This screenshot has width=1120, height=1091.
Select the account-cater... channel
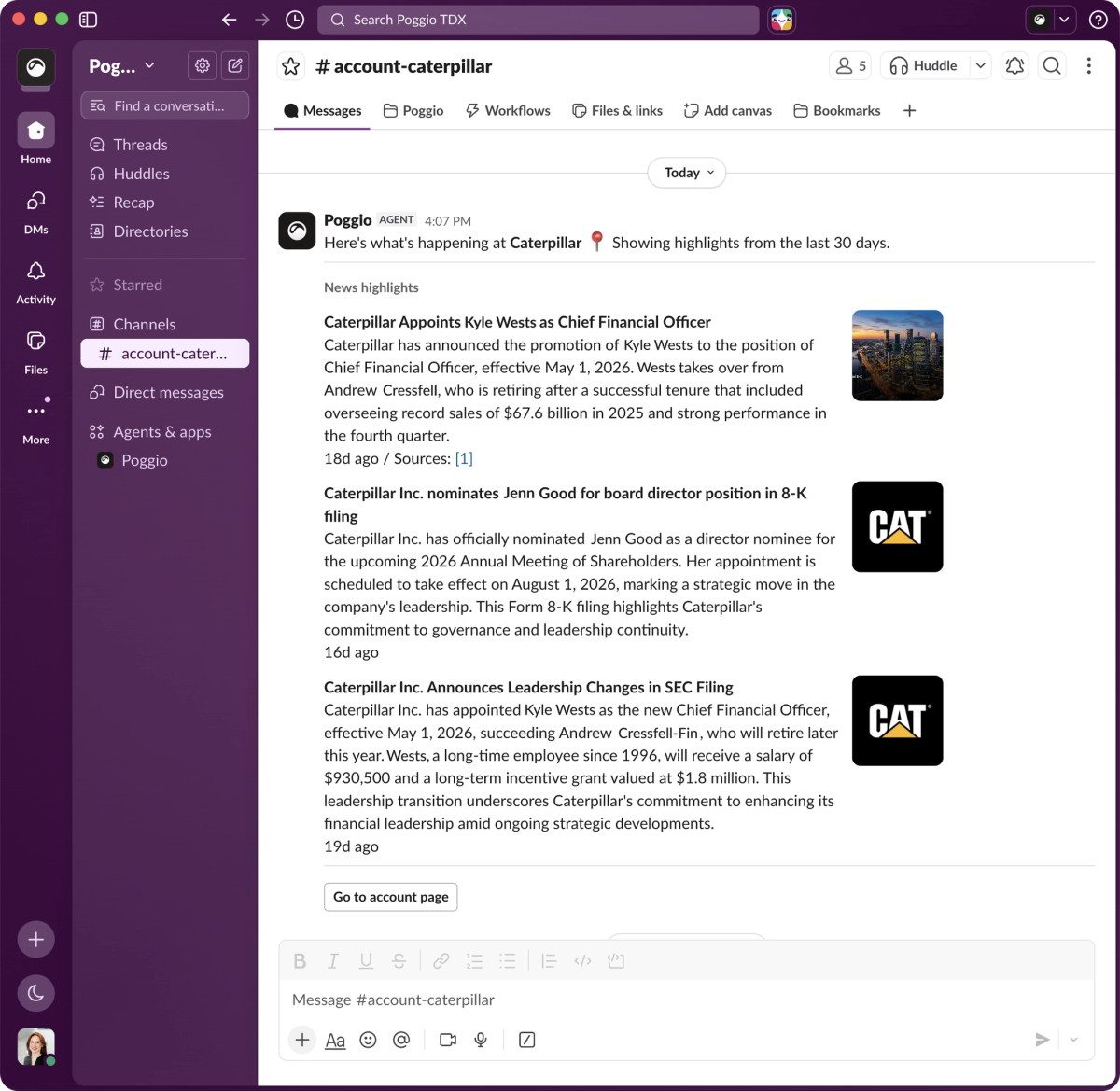coord(165,354)
